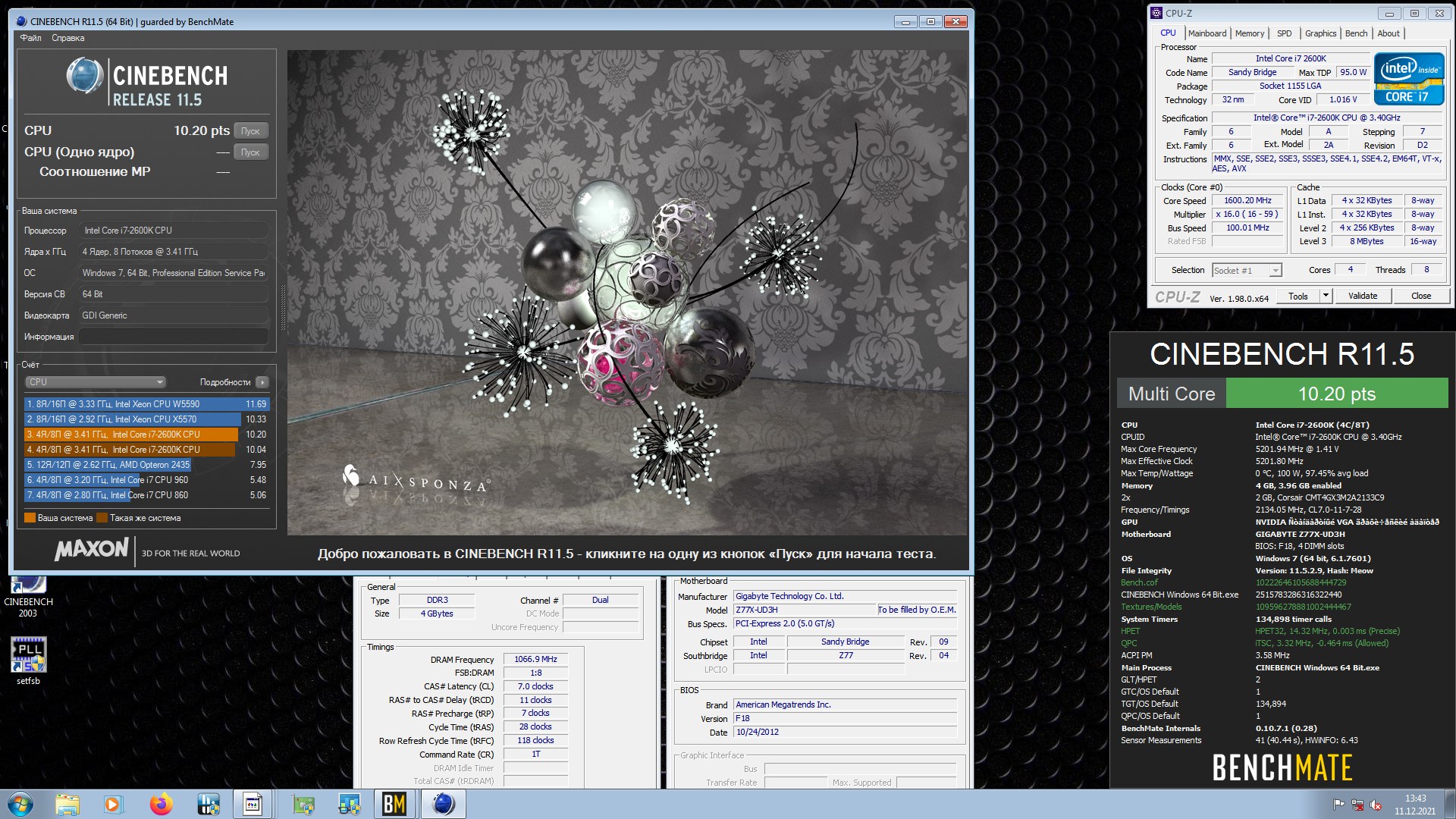Switch to the CPU-Z taskbar window icon
This screenshot has height=819, width=1456.
tap(253, 804)
